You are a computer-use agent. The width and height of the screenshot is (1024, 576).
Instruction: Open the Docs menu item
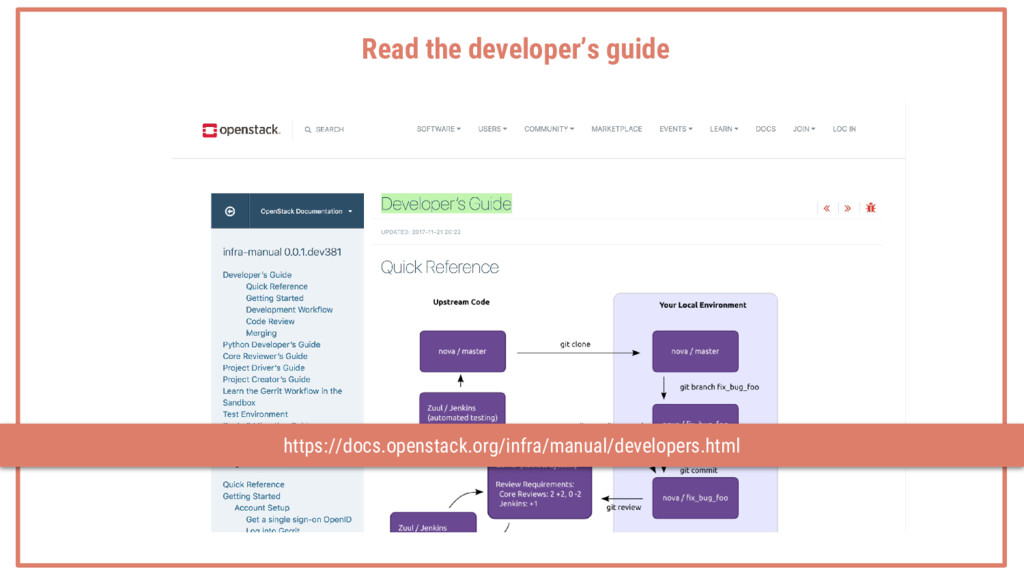tap(765, 129)
